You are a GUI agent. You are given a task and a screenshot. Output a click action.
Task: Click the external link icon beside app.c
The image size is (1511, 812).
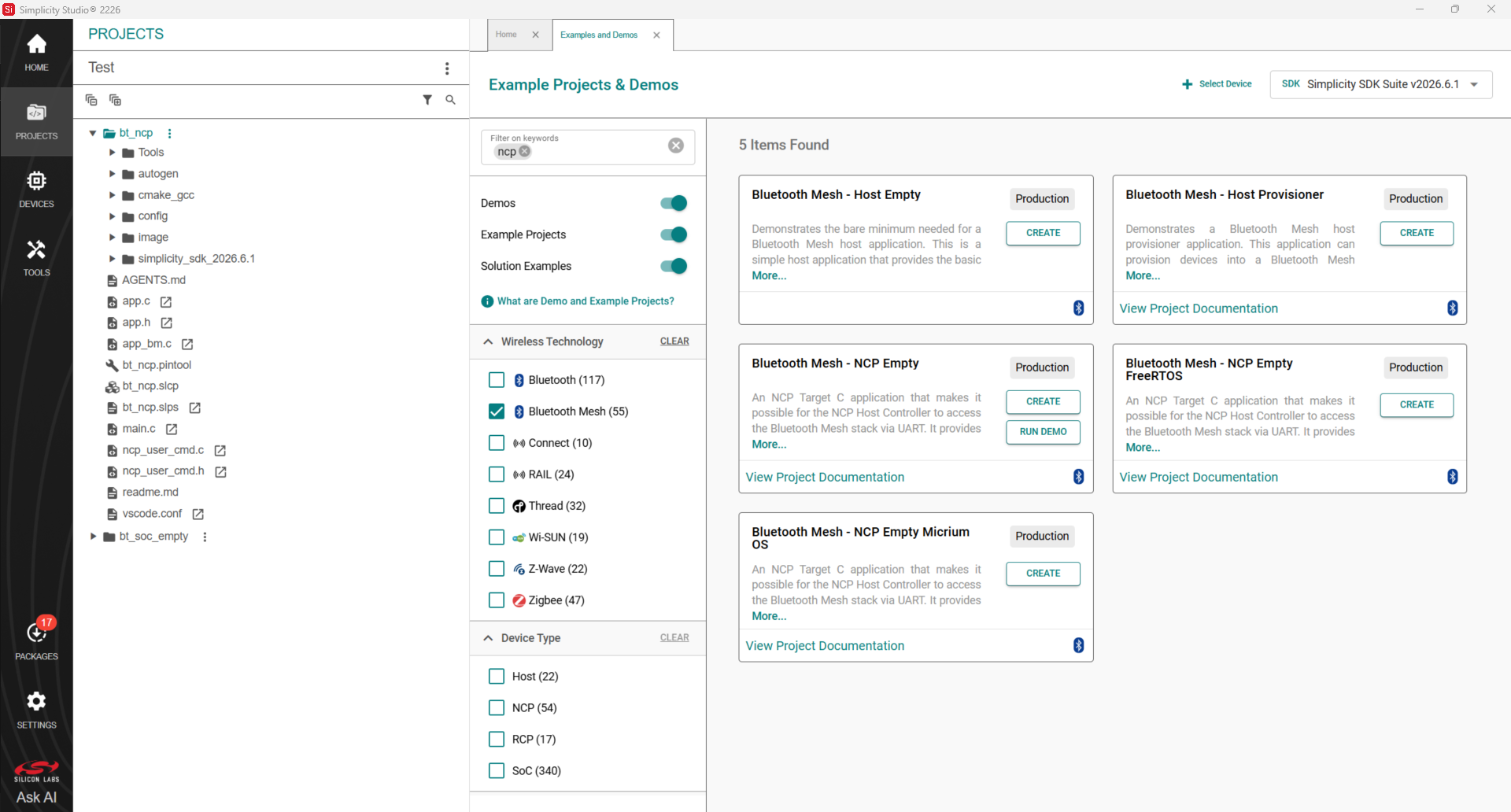(166, 302)
